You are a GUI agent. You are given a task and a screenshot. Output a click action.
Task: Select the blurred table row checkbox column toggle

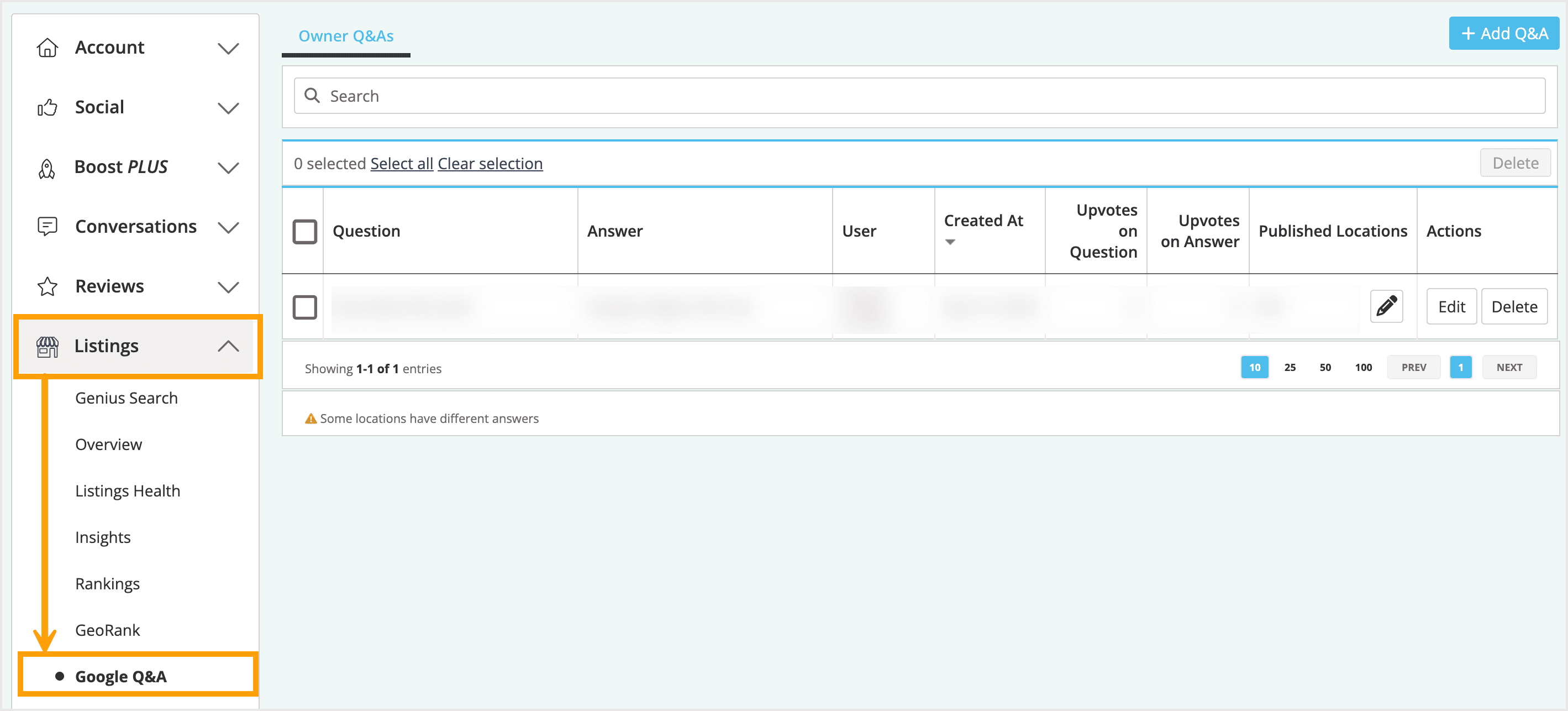point(304,307)
